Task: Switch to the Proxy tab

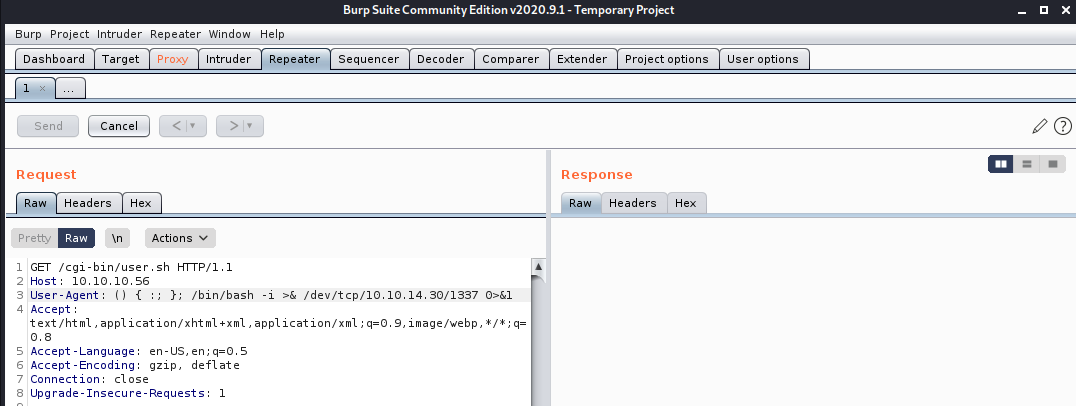Action: pyautogui.click(x=173, y=59)
